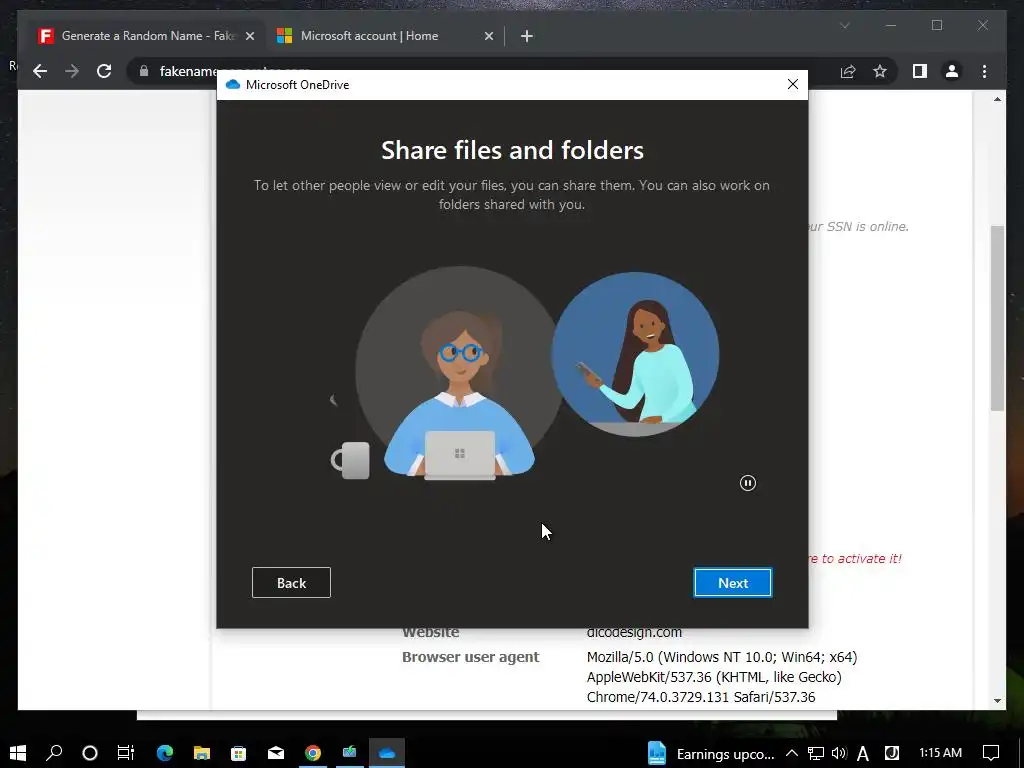Open Microsoft Store from the taskbar
The height and width of the screenshot is (768, 1024).
[238, 753]
